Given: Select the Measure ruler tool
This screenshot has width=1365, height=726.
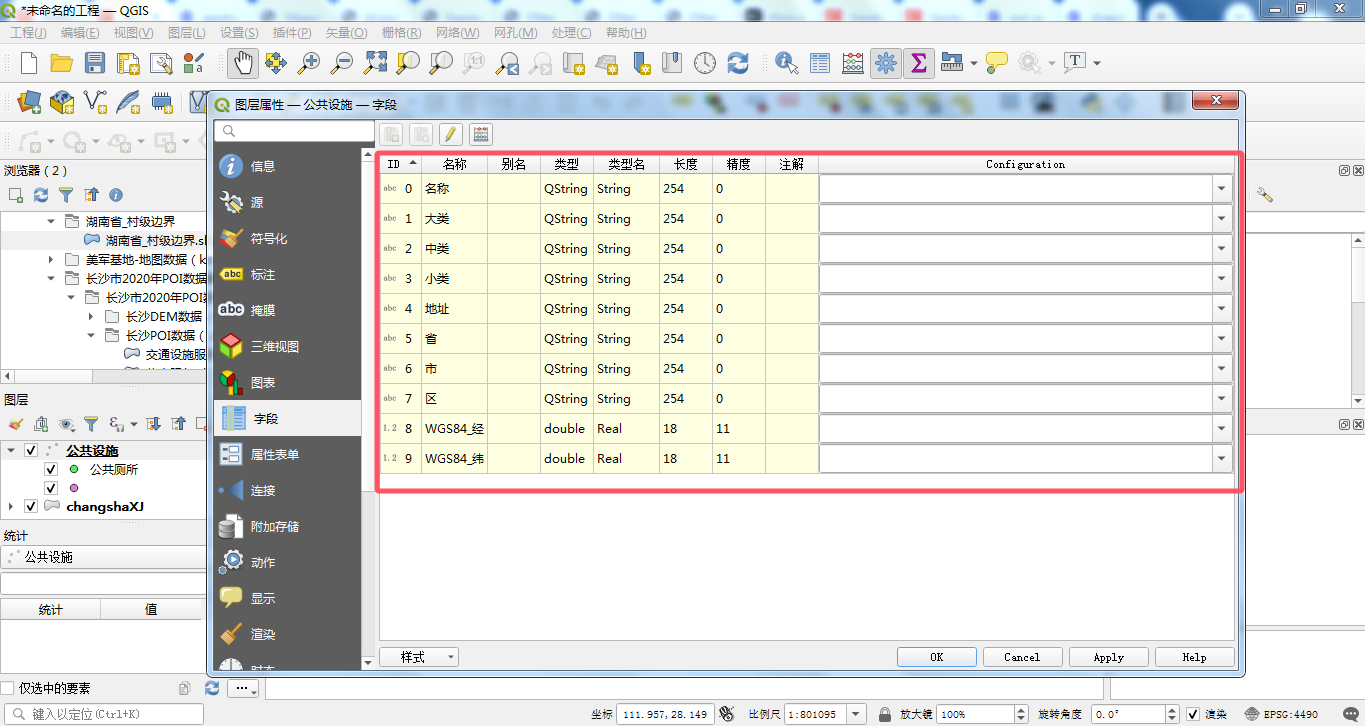Looking at the screenshot, I should point(952,63).
